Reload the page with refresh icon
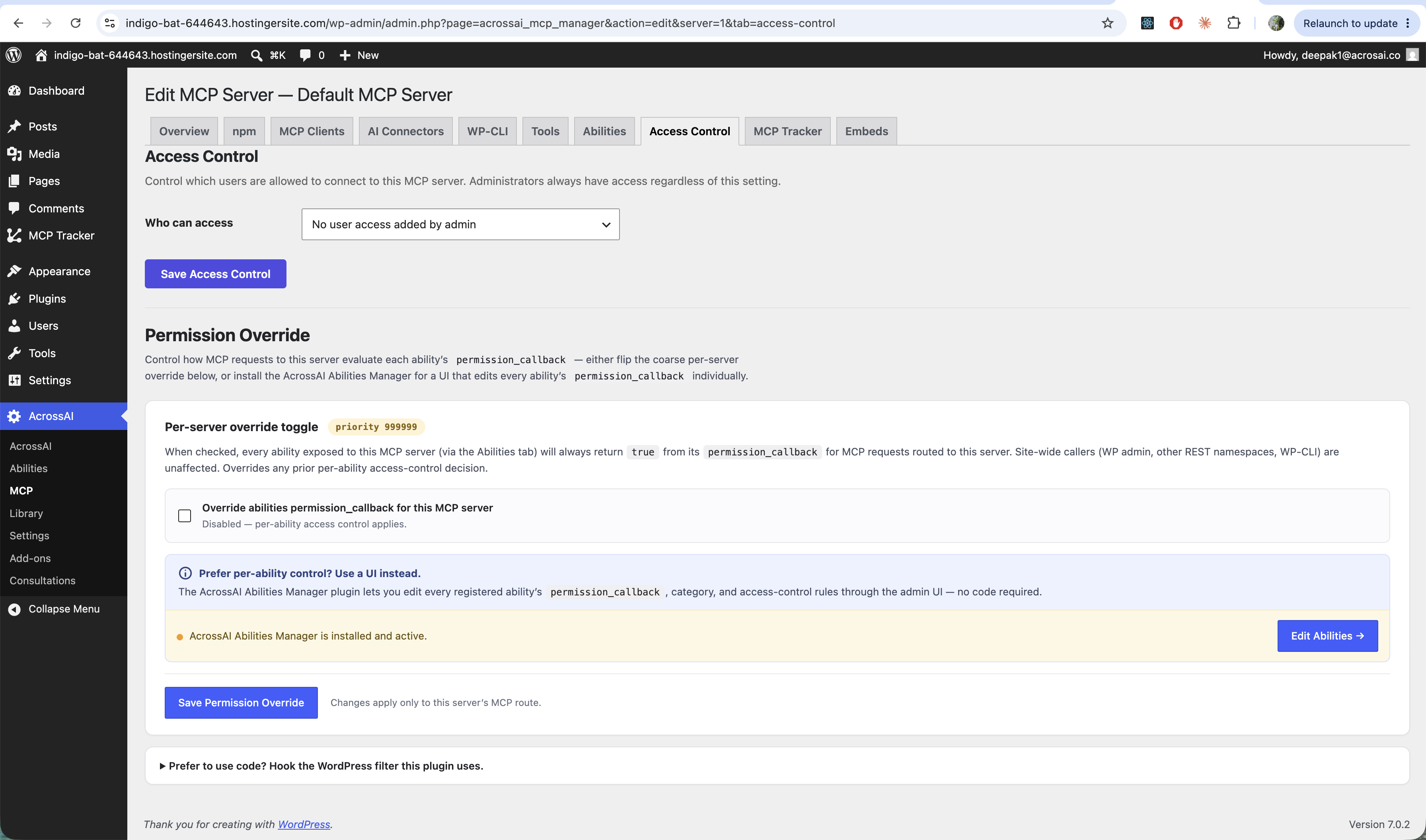Viewport: 1426px width, 840px height. tap(75, 23)
